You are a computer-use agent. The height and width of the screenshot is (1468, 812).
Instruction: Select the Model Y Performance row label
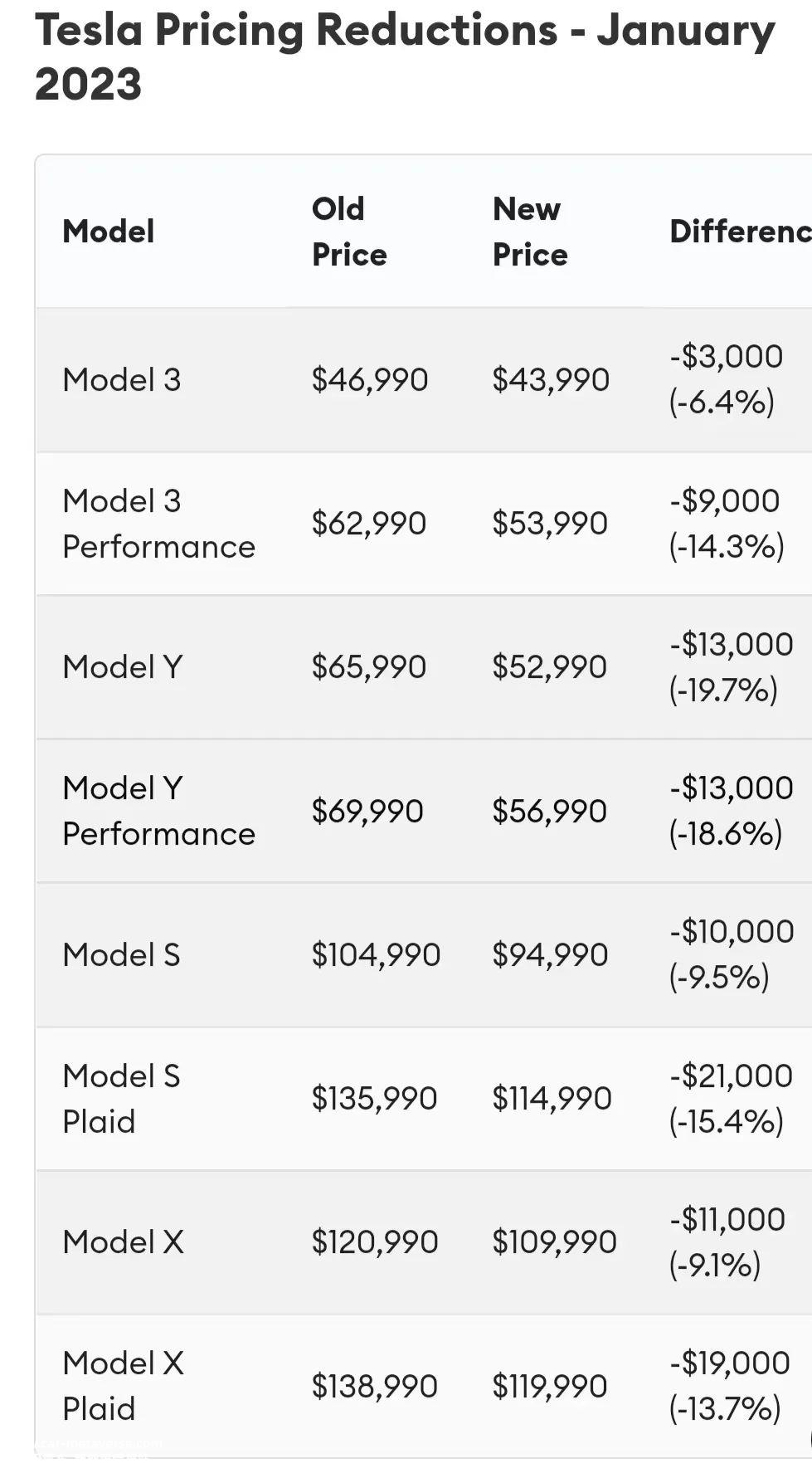pos(159,811)
